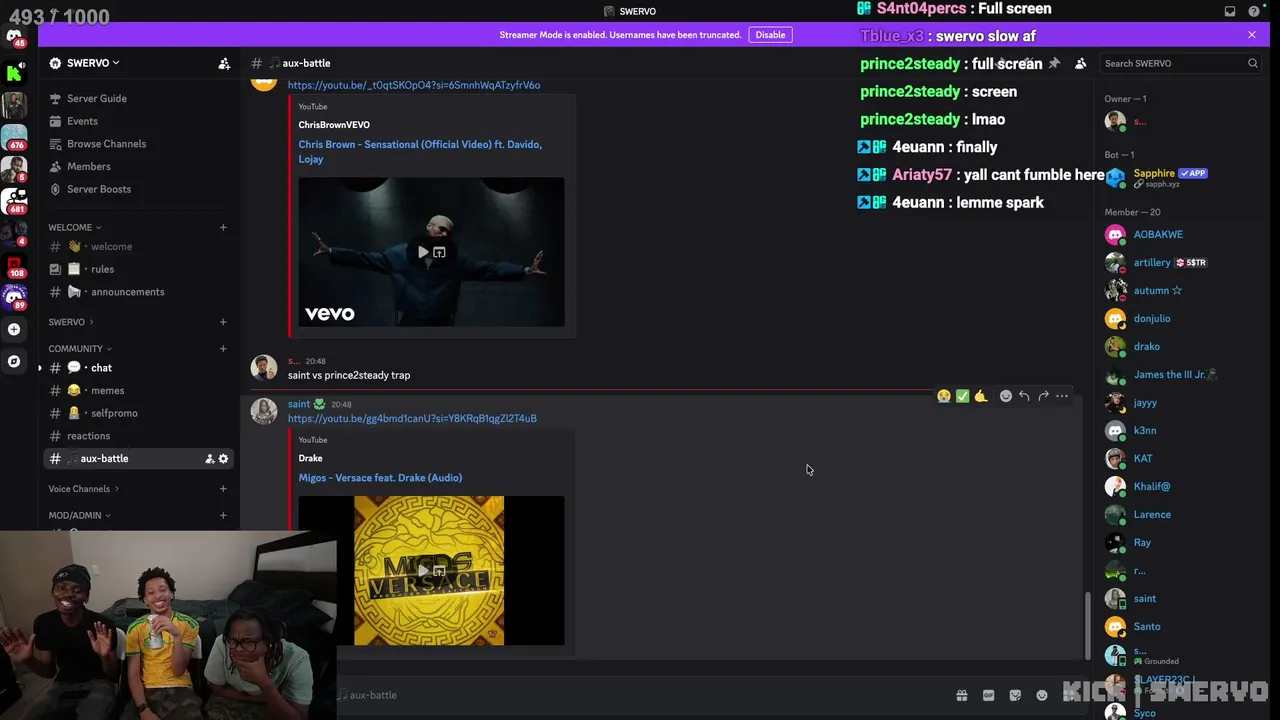
Task: Open Migos Versace feat. Drake title link
Action: click(x=380, y=478)
